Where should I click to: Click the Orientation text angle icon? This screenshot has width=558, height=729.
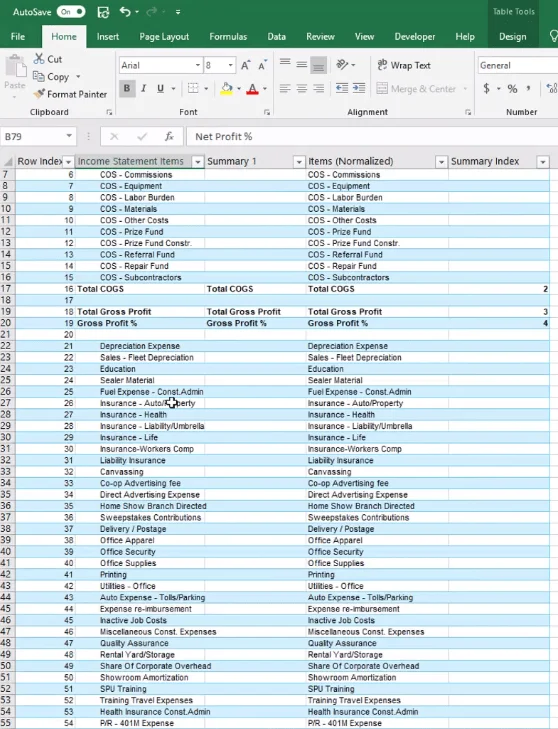click(342, 65)
